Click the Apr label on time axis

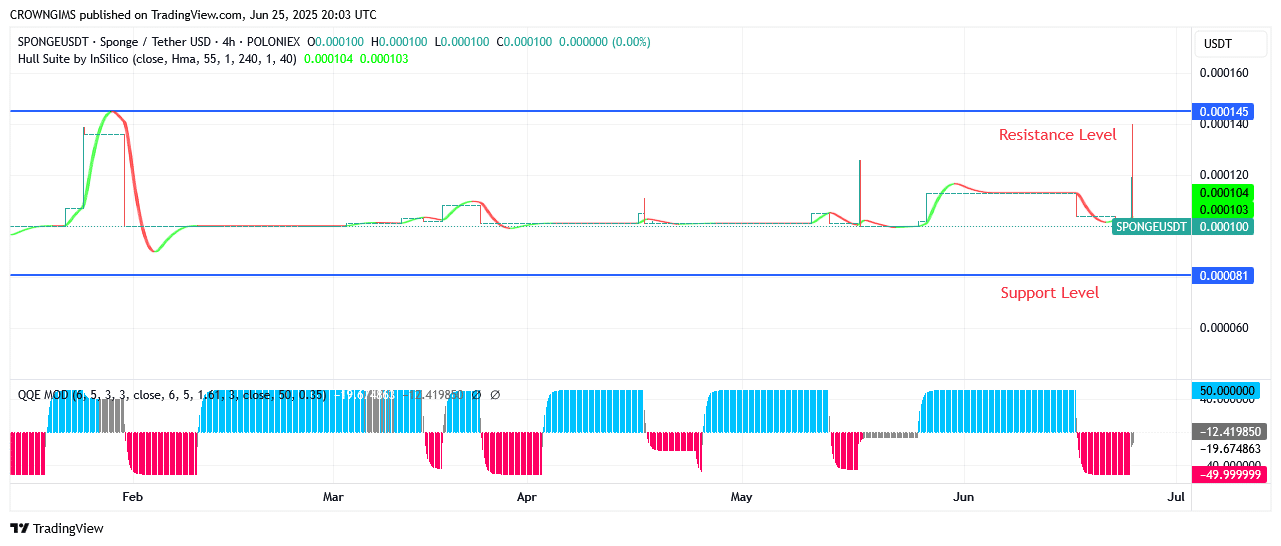pyautogui.click(x=526, y=497)
